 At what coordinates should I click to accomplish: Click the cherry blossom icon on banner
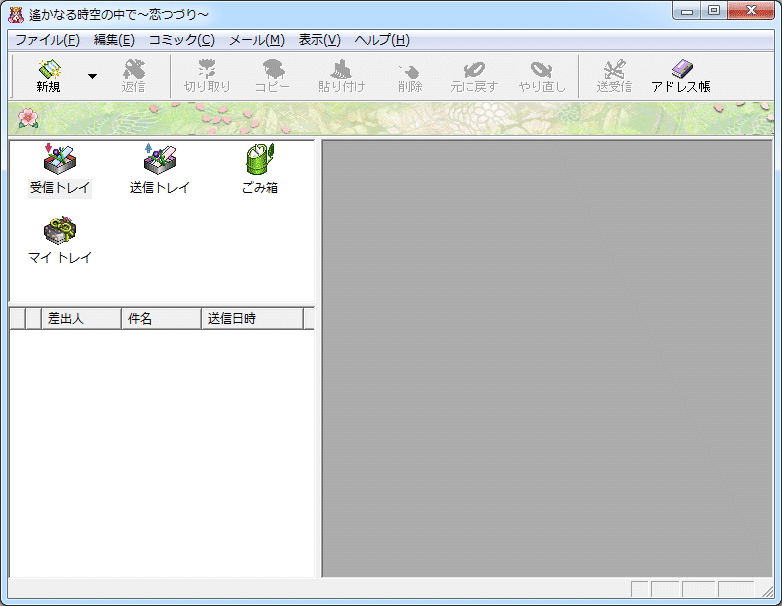28,119
